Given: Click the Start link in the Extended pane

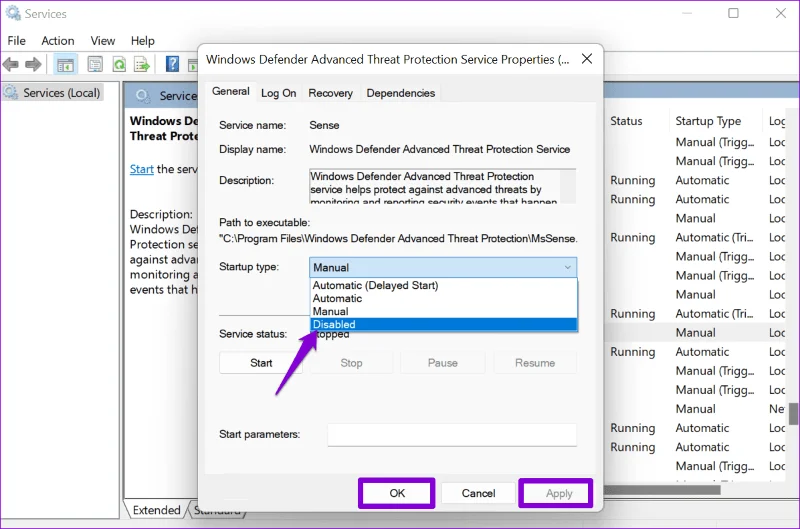Looking at the screenshot, I should (141, 169).
